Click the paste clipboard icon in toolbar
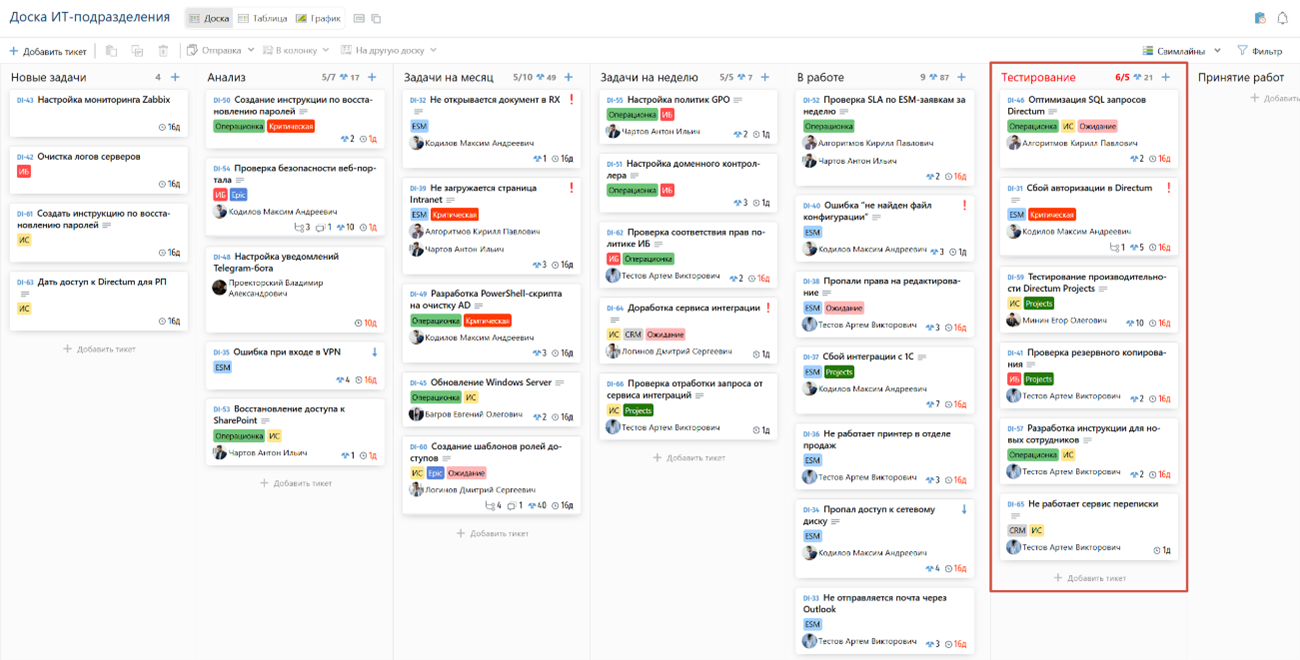This screenshot has width=1300, height=660. point(111,51)
